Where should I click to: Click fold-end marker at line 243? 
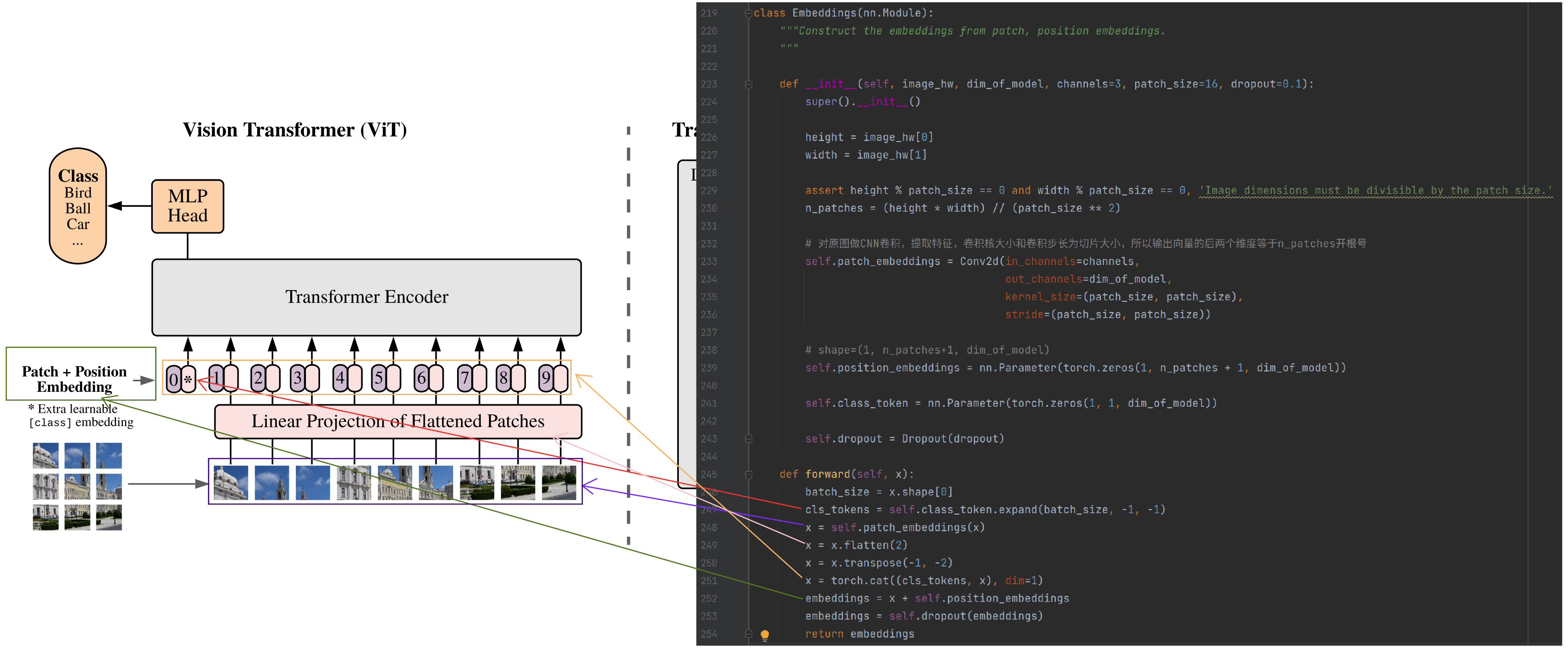(x=748, y=439)
